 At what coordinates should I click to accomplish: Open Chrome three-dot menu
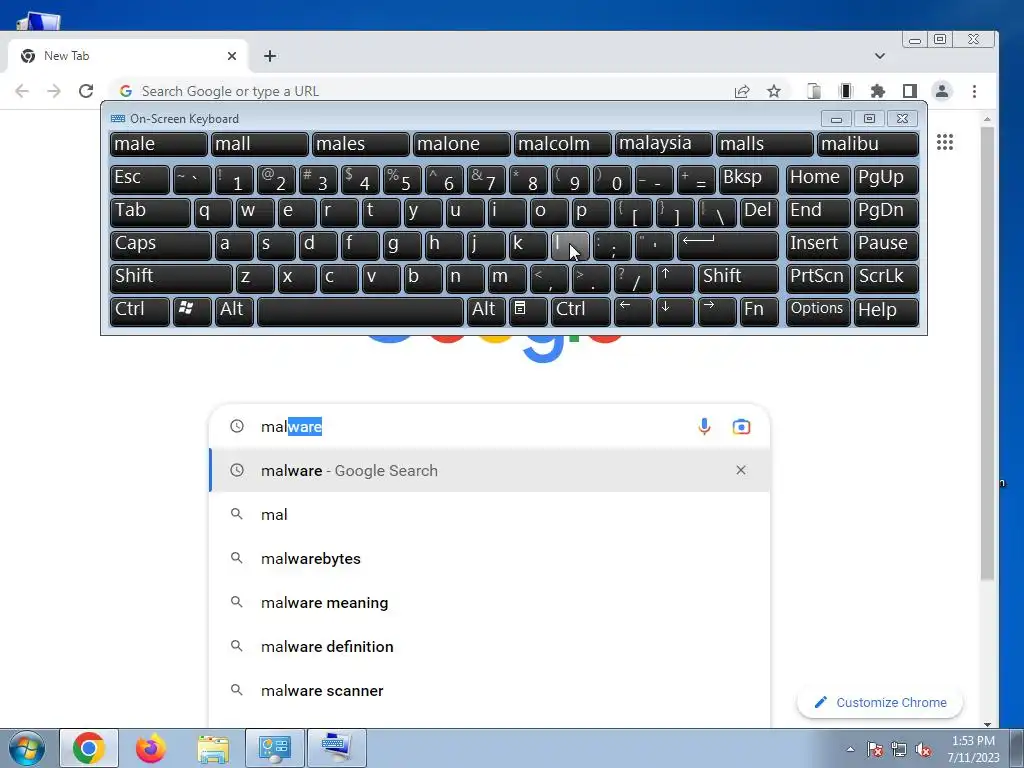[x=974, y=91]
